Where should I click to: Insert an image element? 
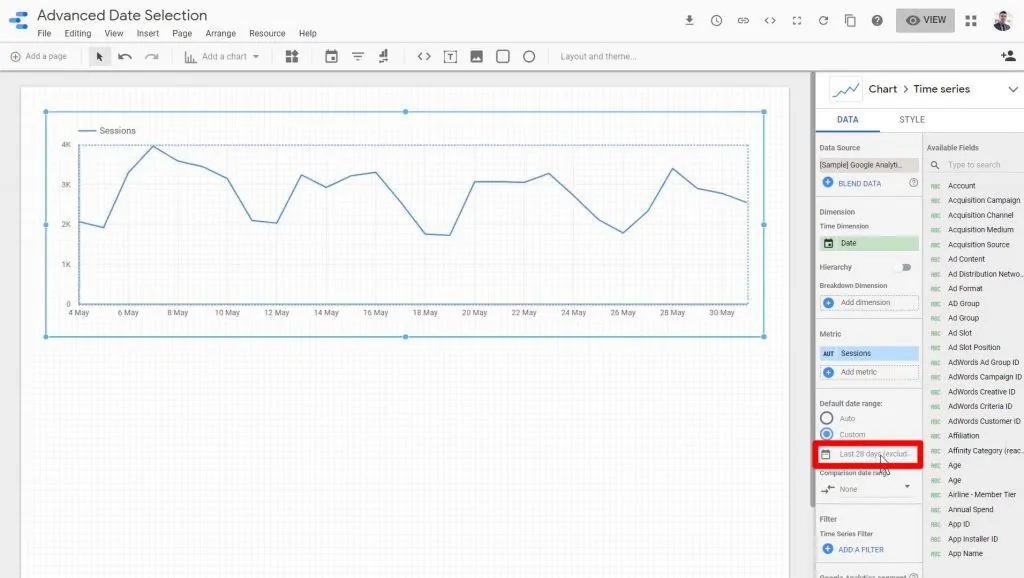pos(476,57)
